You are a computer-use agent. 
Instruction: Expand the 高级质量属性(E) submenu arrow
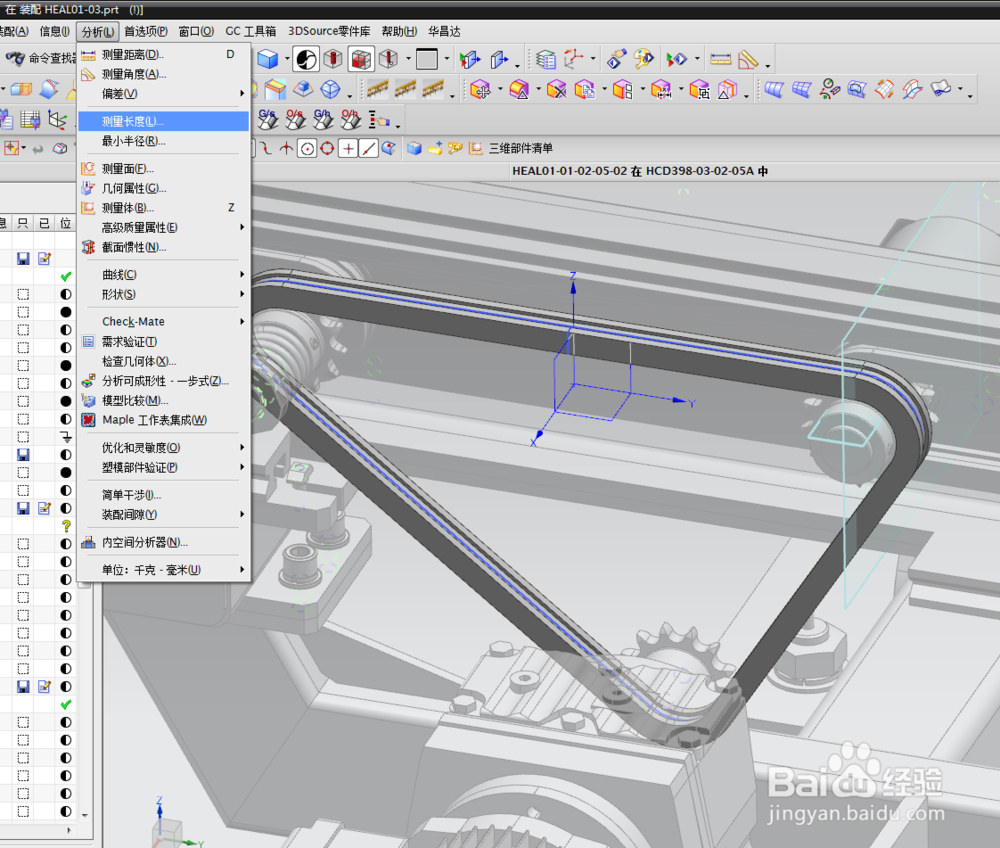[x=242, y=227]
